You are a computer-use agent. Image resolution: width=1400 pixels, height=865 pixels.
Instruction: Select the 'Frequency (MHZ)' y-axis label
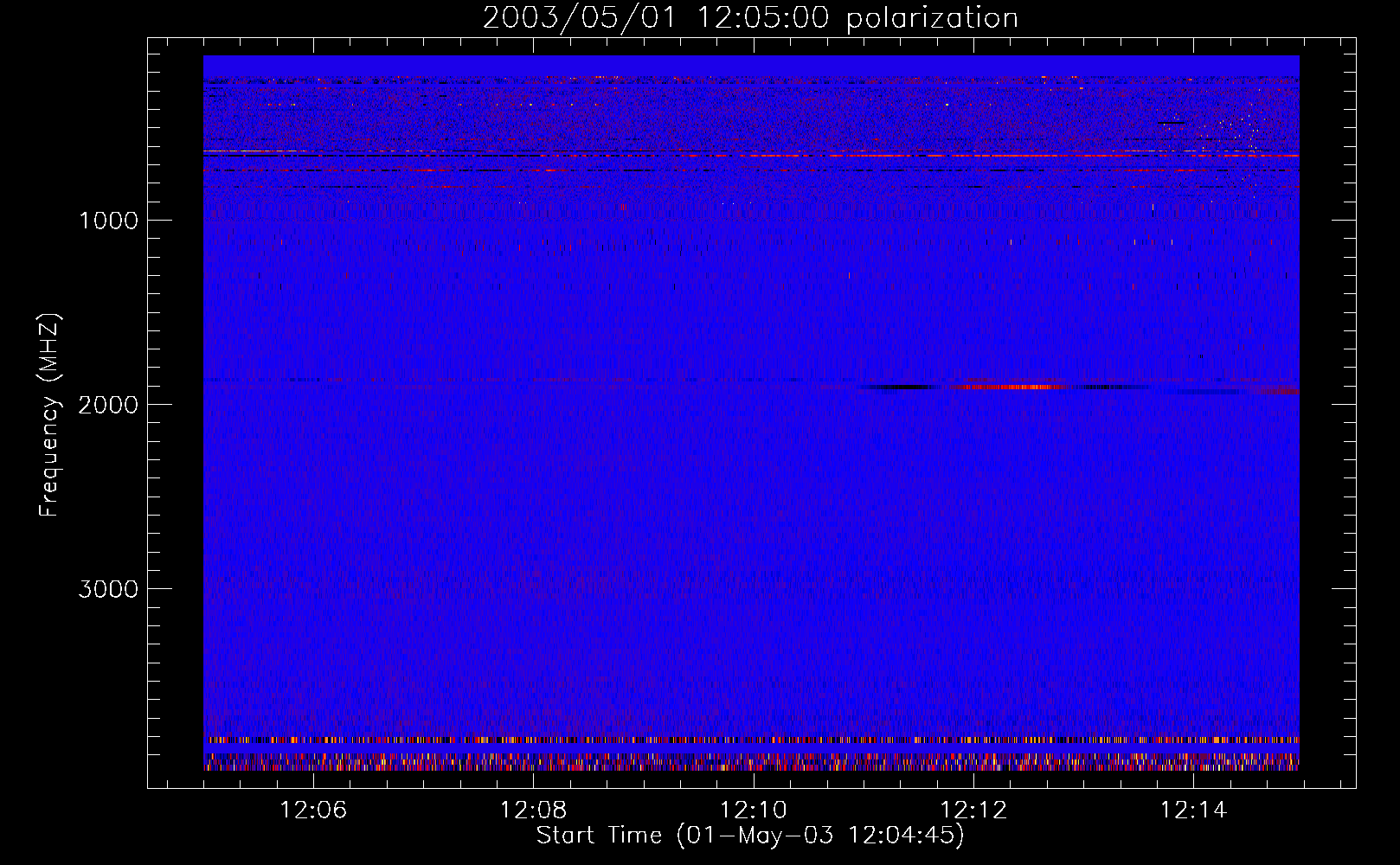[x=49, y=415]
